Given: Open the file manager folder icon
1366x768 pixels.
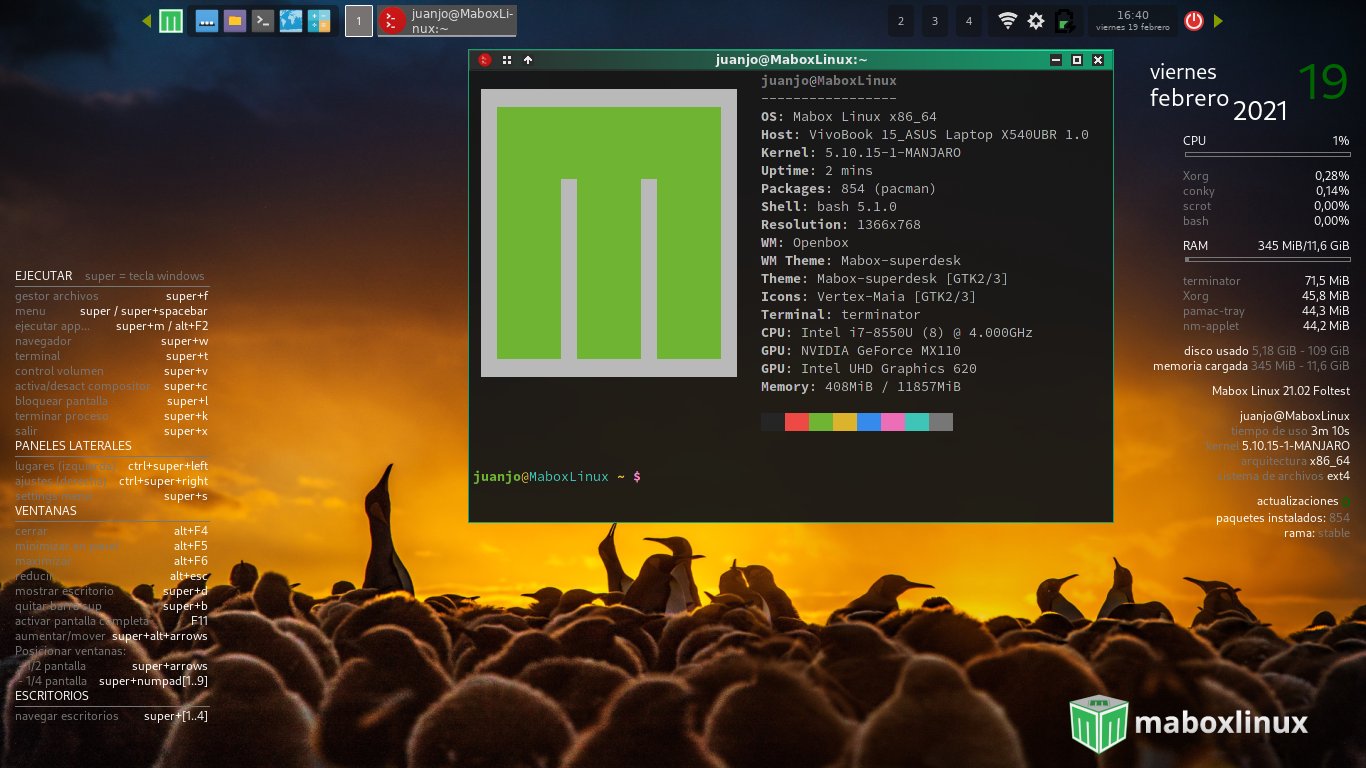Looking at the screenshot, I should click(x=235, y=21).
